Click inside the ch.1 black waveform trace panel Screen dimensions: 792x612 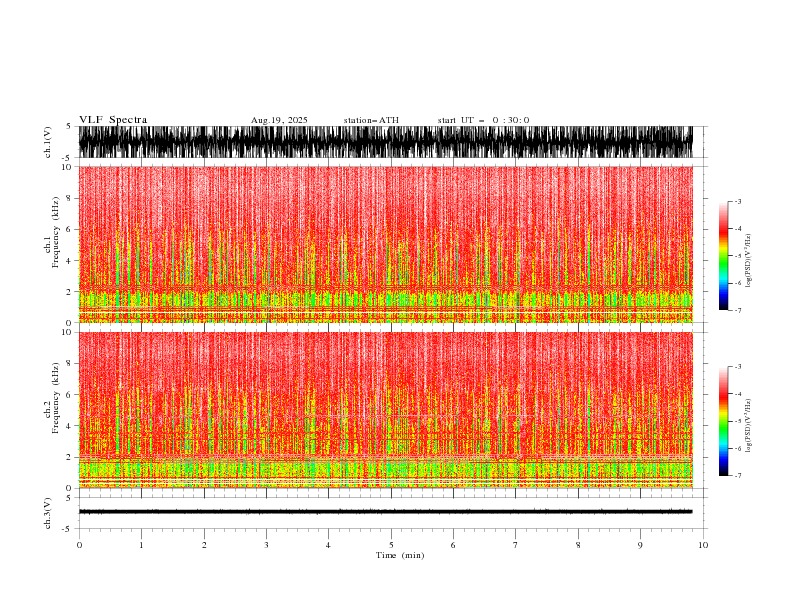(x=385, y=142)
